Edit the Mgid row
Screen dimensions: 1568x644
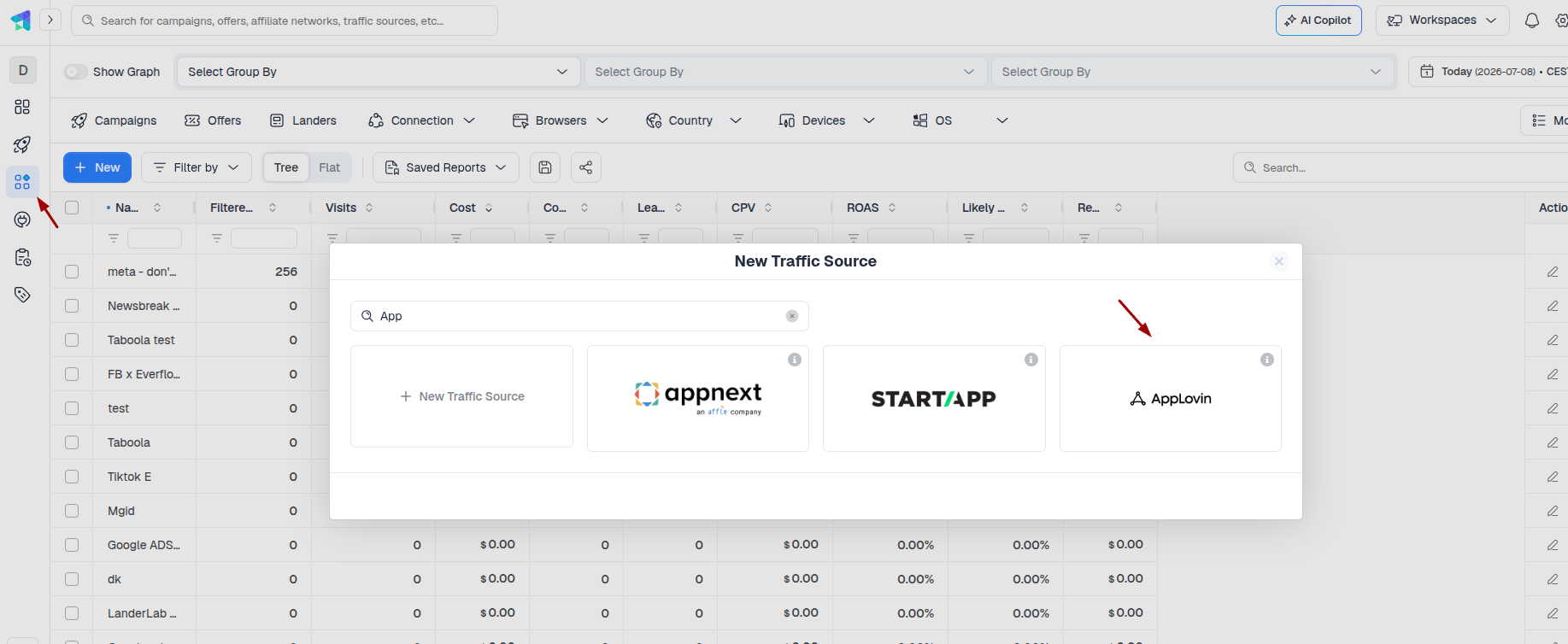click(x=1553, y=511)
